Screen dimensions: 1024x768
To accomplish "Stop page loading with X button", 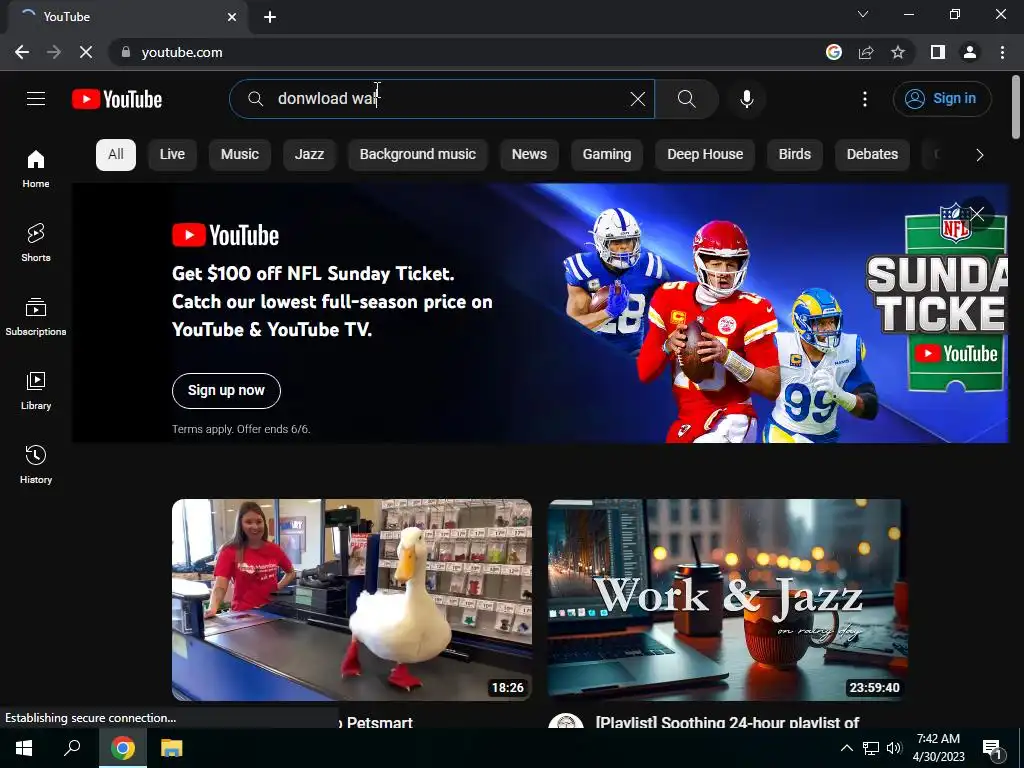I will click(x=86, y=52).
